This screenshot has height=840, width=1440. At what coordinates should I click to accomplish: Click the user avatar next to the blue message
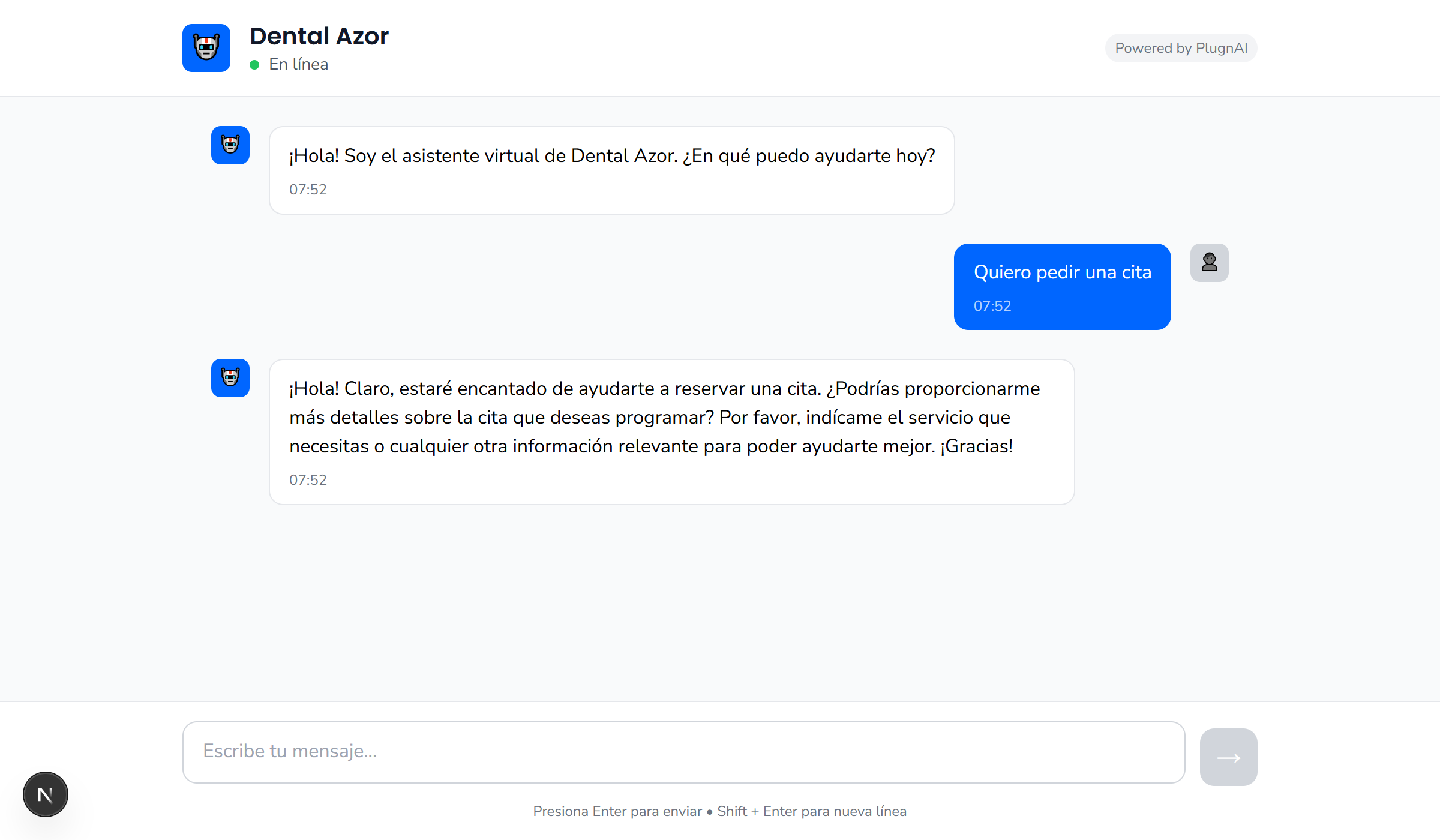(1210, 262)
